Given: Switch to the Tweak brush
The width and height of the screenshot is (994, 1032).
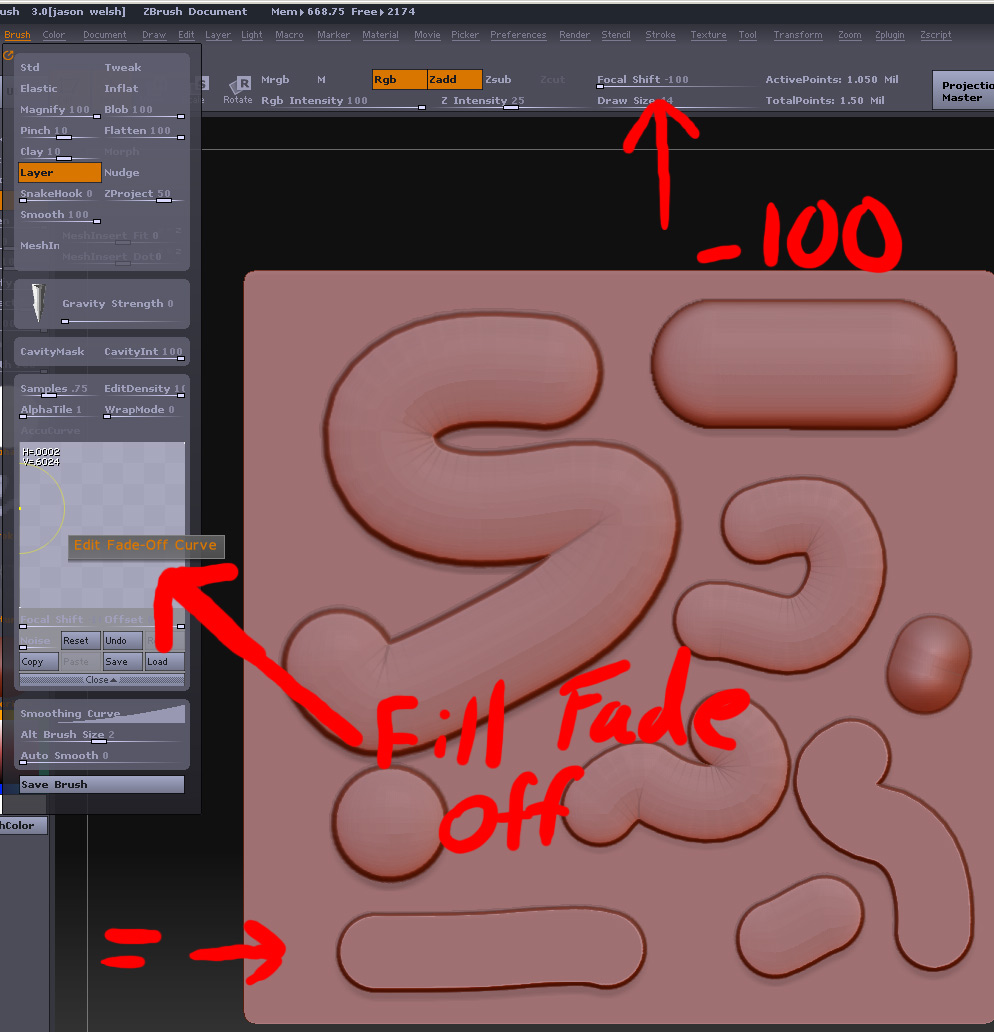Looking at the screenshot, I should (x=121, y=67).
